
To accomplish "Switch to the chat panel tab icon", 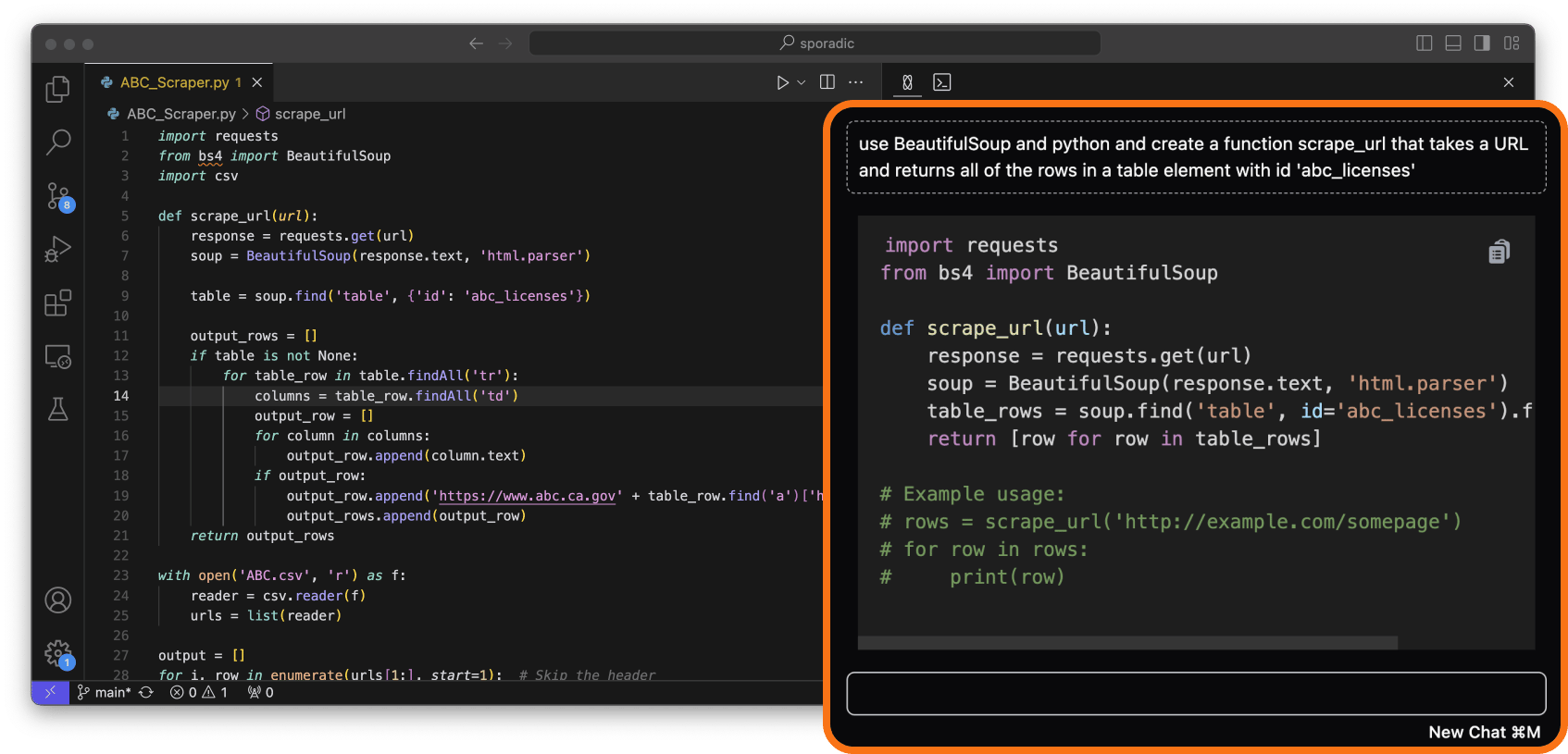I will [x=907, y=82].
